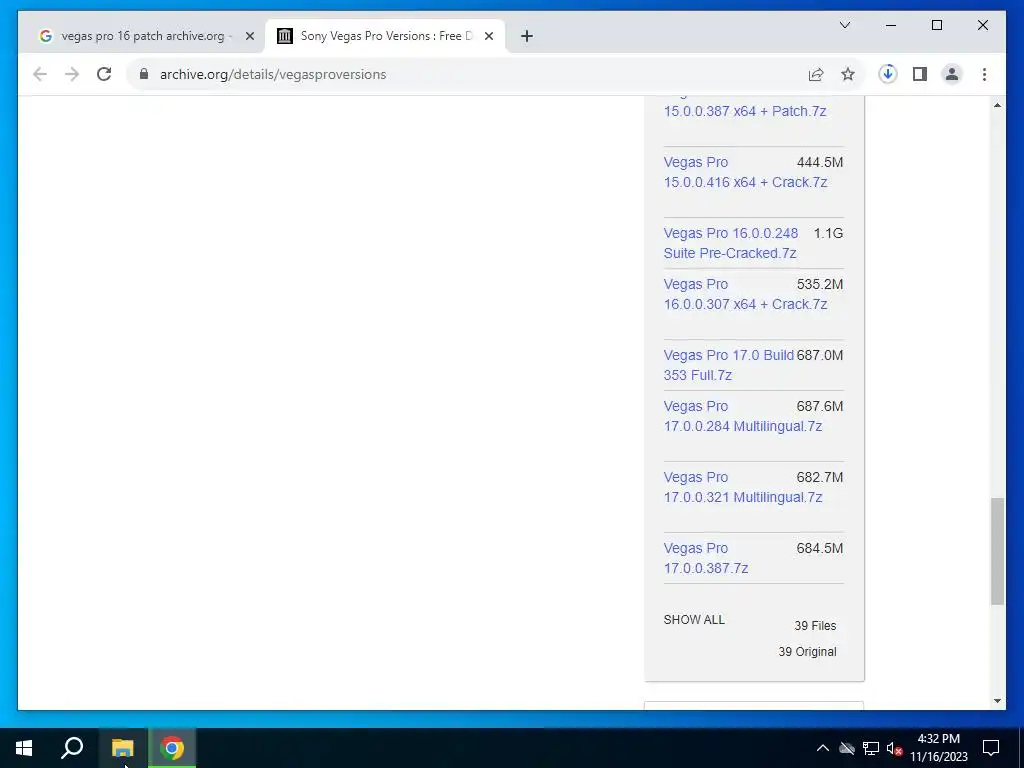The height and width of the screenshot is (768, 1024).
Task: Click the 687.6M file size
Action: (820, 406)
